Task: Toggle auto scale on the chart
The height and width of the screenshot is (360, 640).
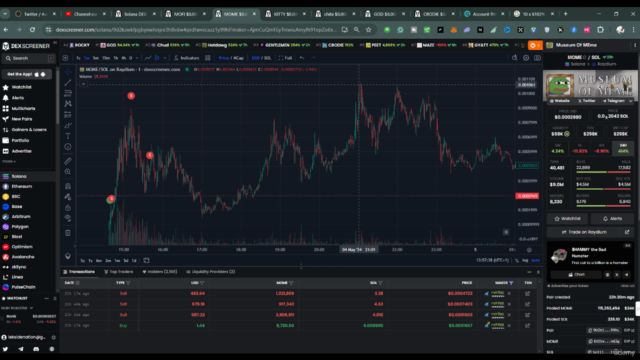Action: pos(536,260)
